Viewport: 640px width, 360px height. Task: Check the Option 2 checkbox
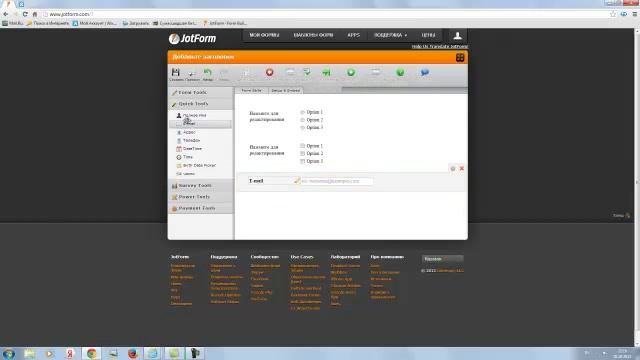302,153
